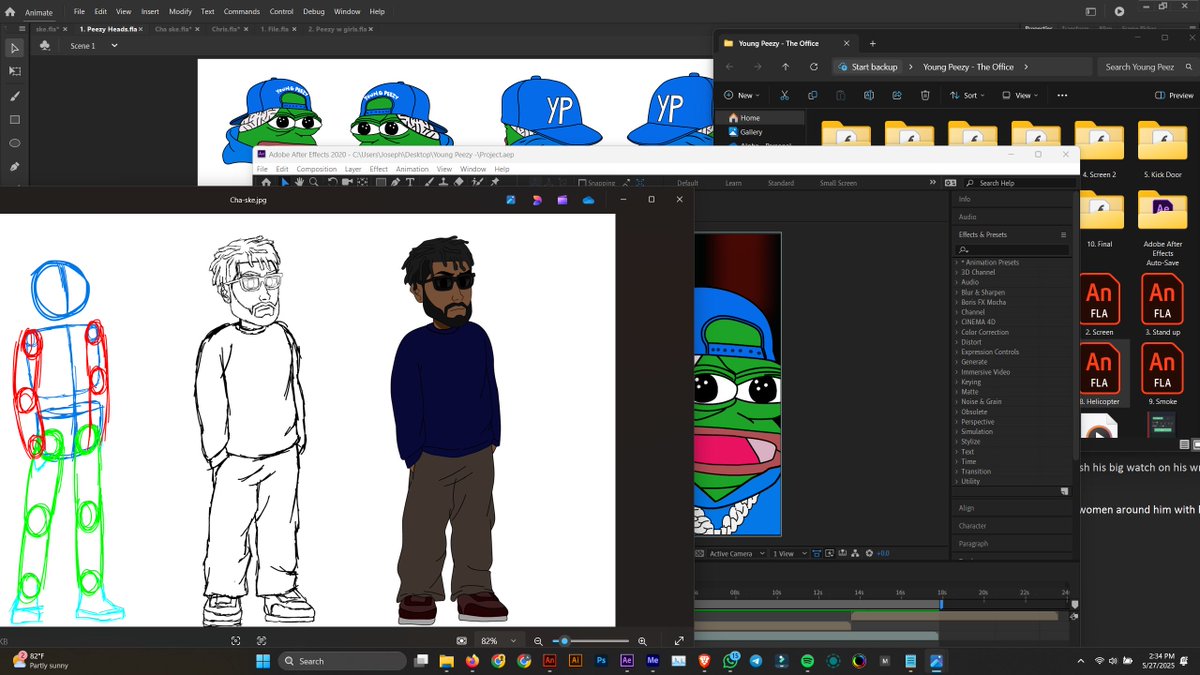Open the Align panel in After Effects

pos(967,508)
